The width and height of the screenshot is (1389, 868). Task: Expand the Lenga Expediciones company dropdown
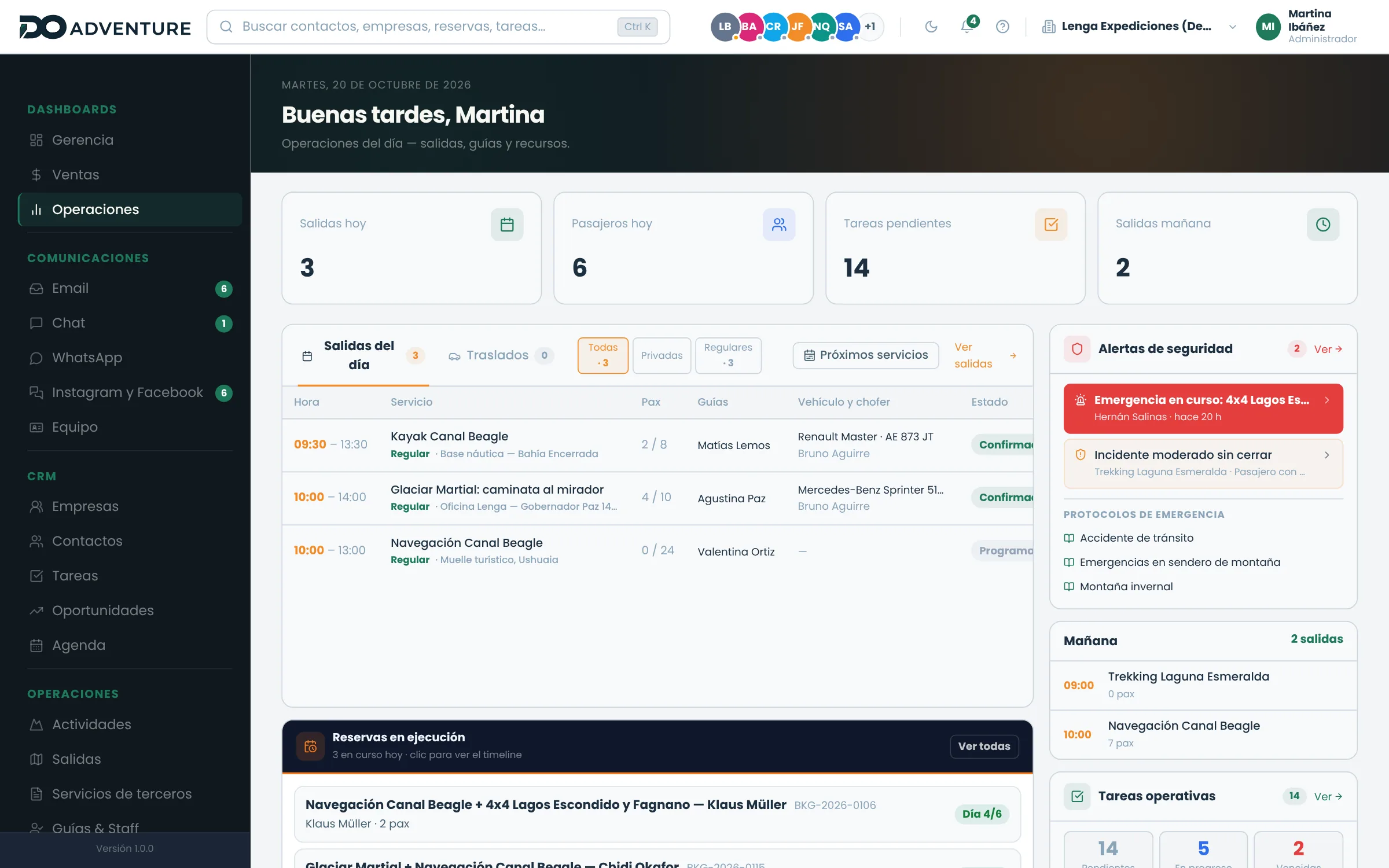[x=1138, y=27]
